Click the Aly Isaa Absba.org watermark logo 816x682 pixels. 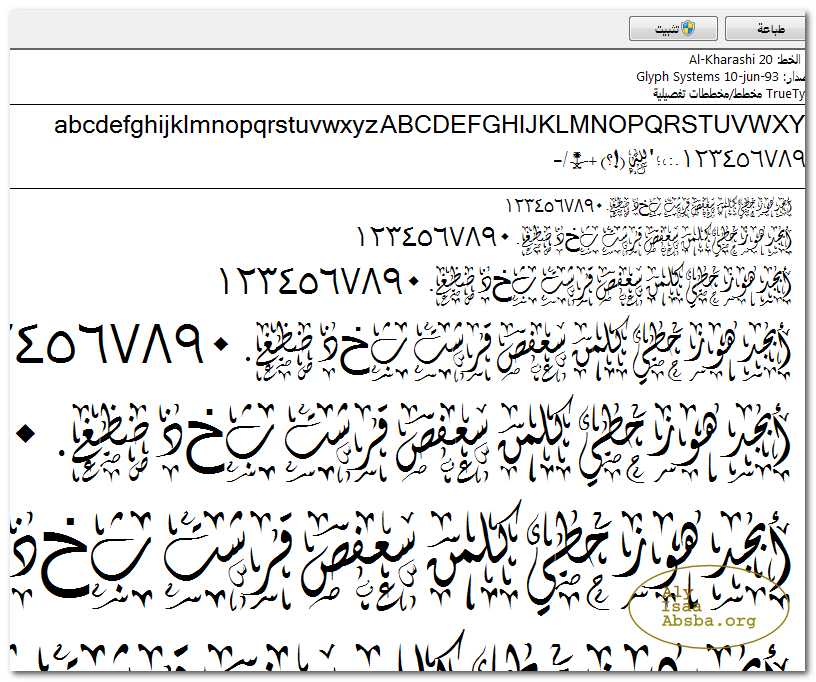[x=709, y=609]
